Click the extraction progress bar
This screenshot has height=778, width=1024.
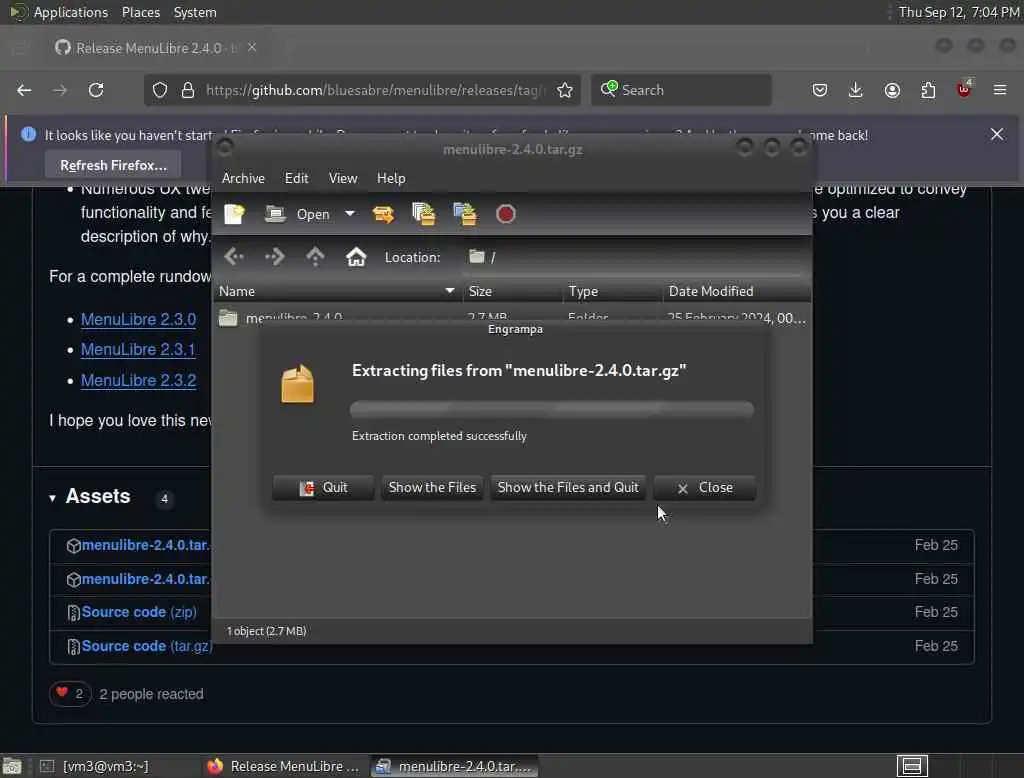pyautogui.click(x=552, y=410)
